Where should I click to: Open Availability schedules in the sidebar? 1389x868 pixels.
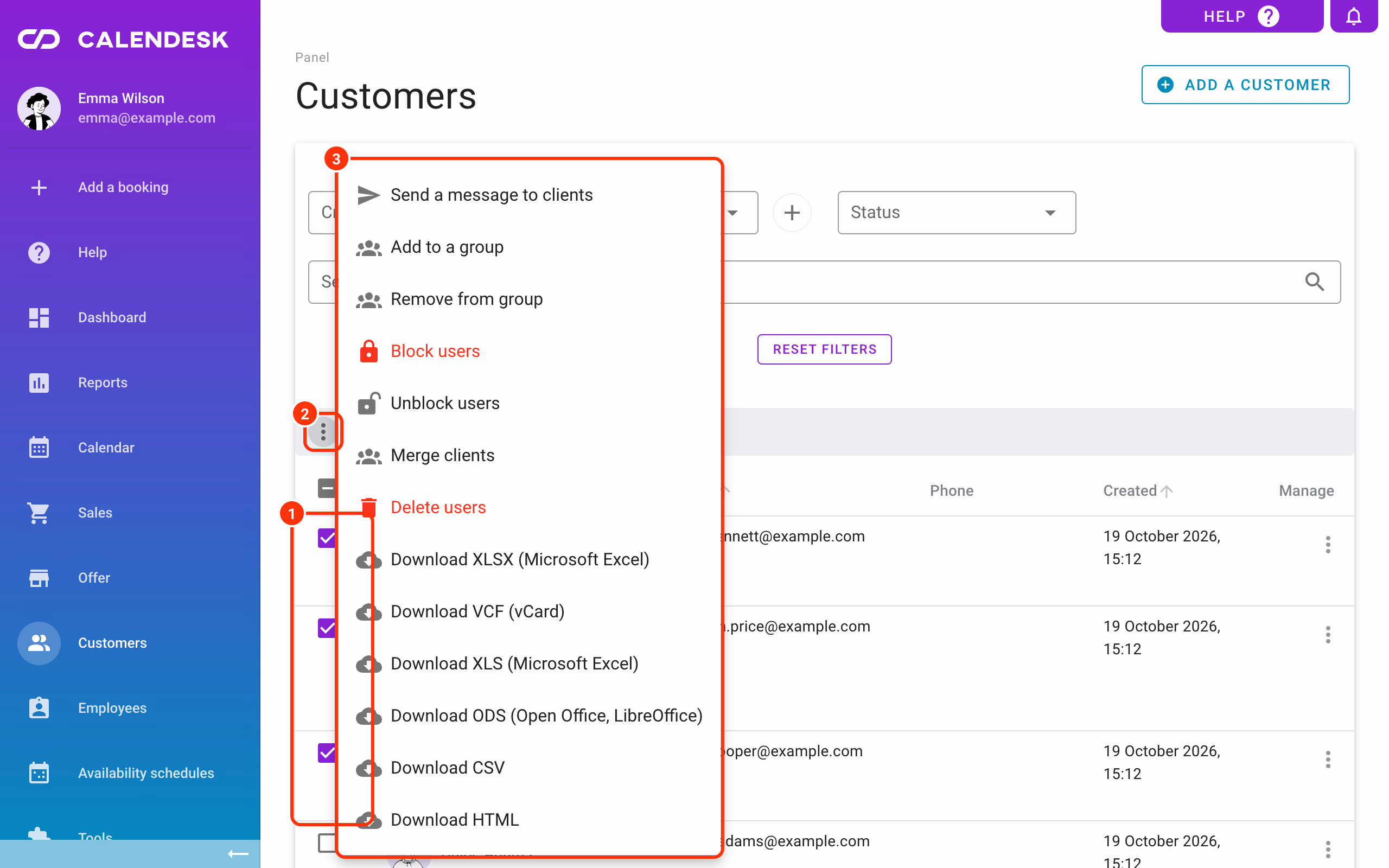130,773
